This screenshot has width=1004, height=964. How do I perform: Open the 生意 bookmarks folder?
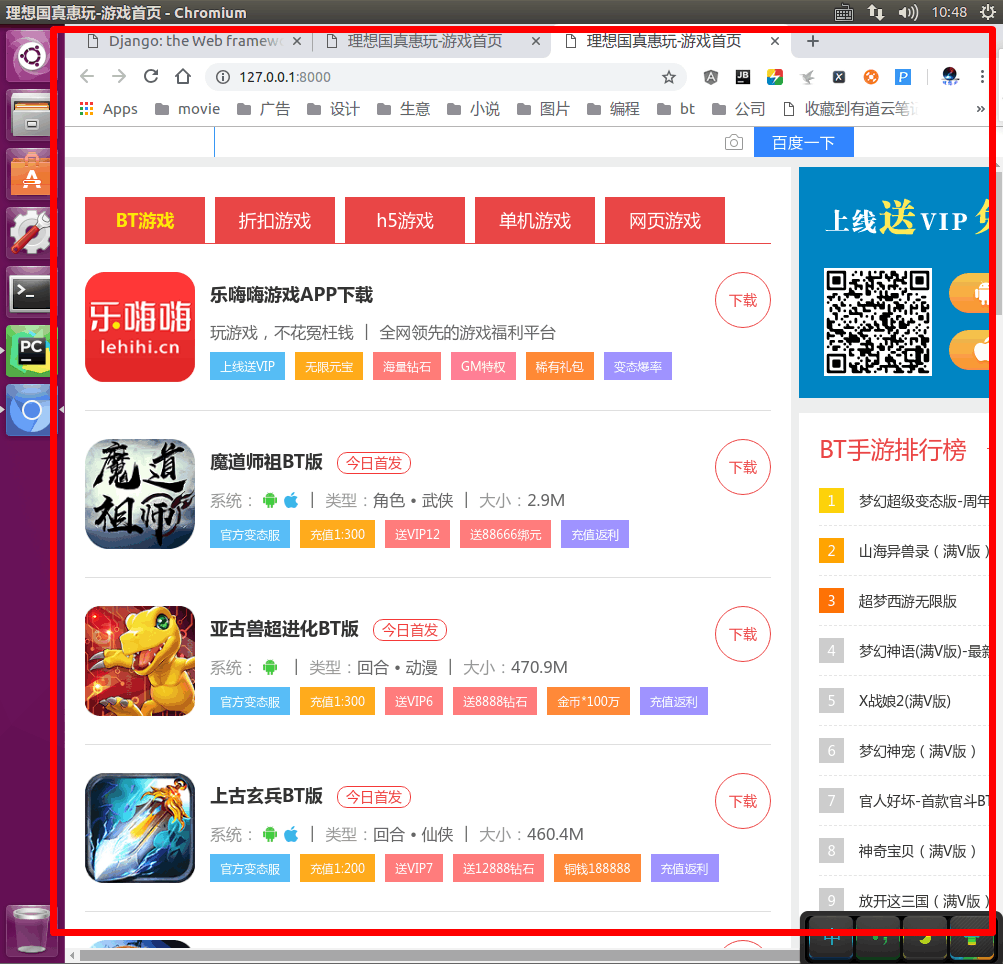[403, 109]
